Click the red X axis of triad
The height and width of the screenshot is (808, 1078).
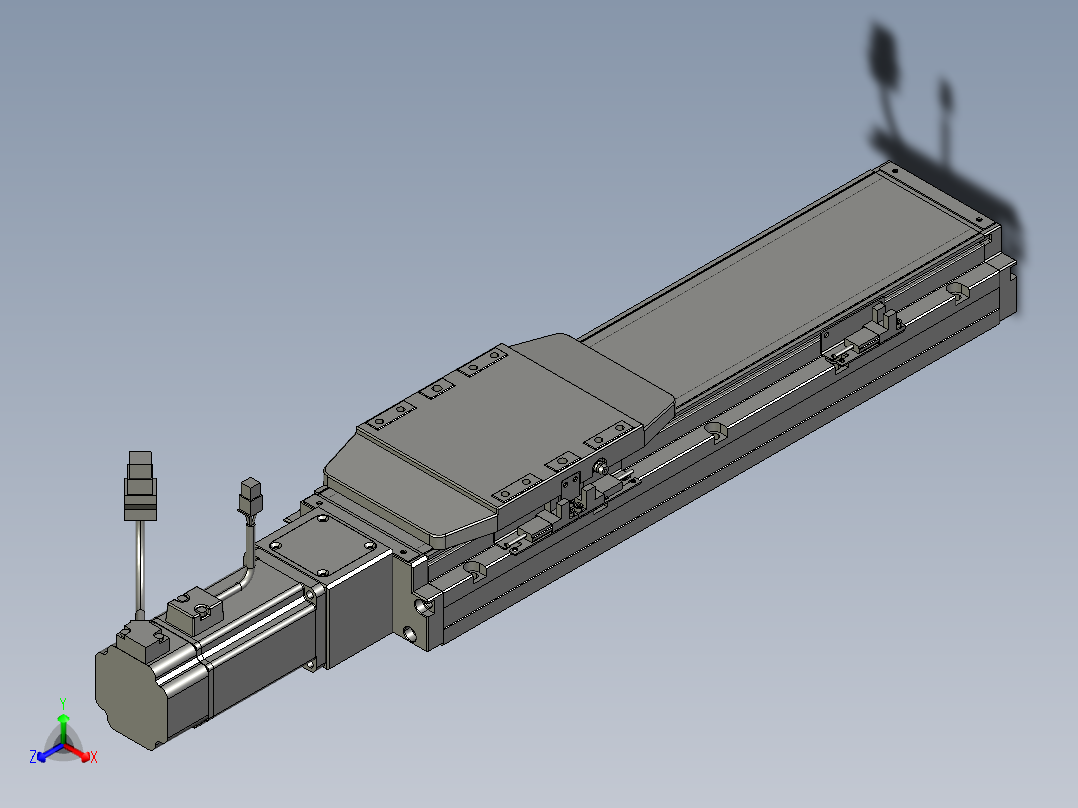click(x=79, y=752)
